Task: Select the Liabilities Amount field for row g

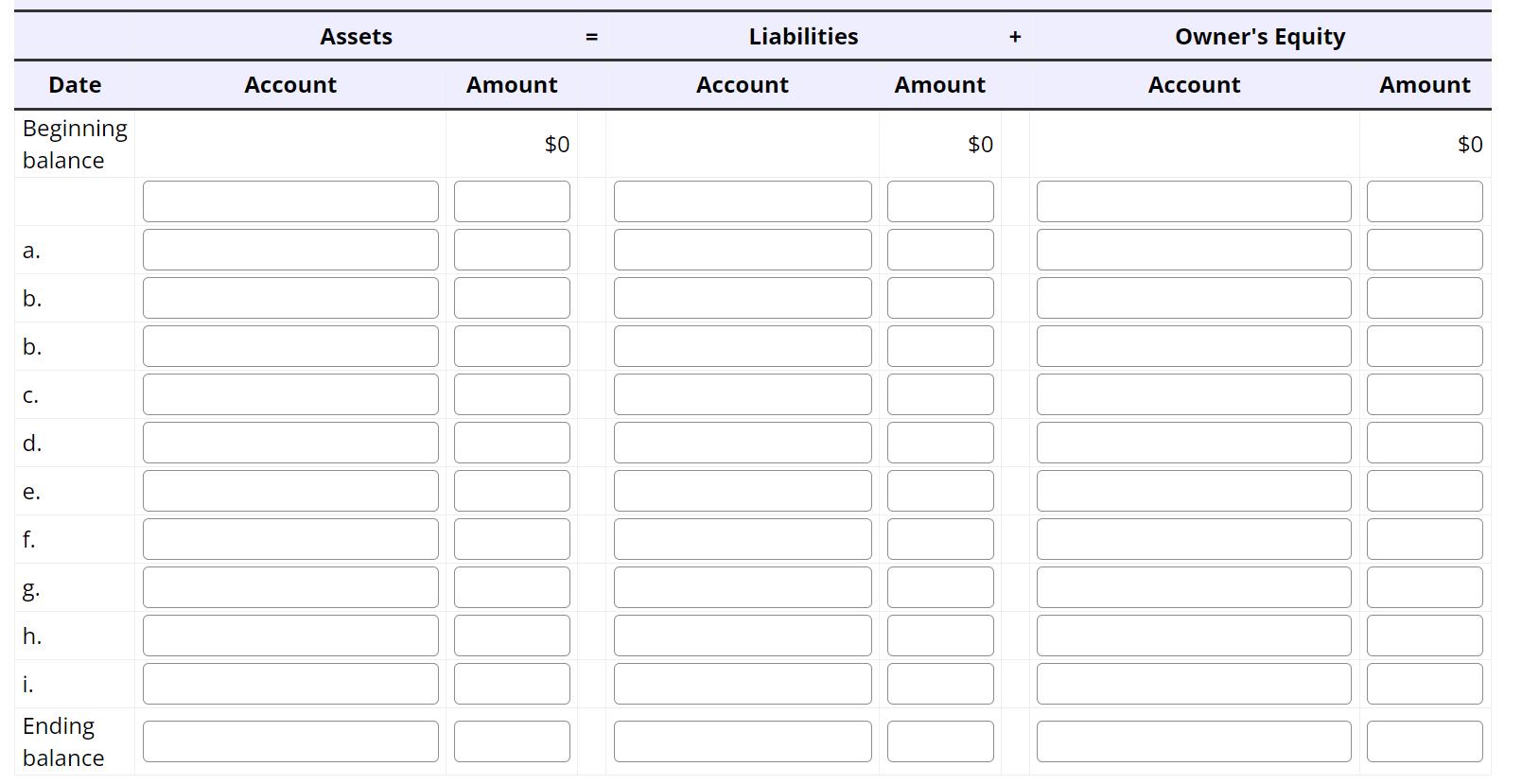Action: pos(939,587)
